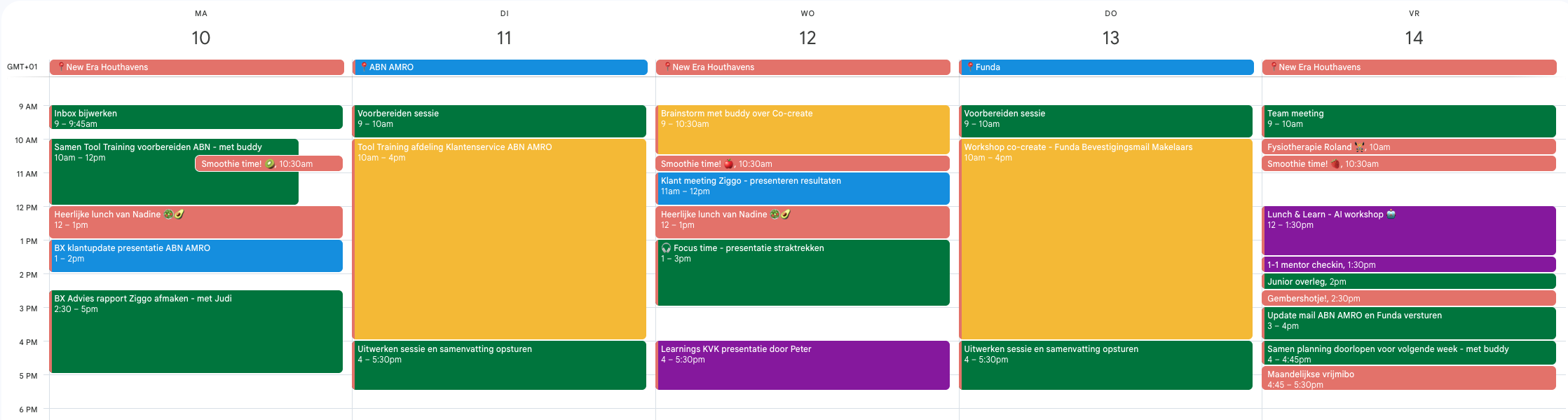This screenshot has height=420, width=1568.
Task: Open BX klantupdate presentatie ABN AMRO event
Action: point(196,256)
